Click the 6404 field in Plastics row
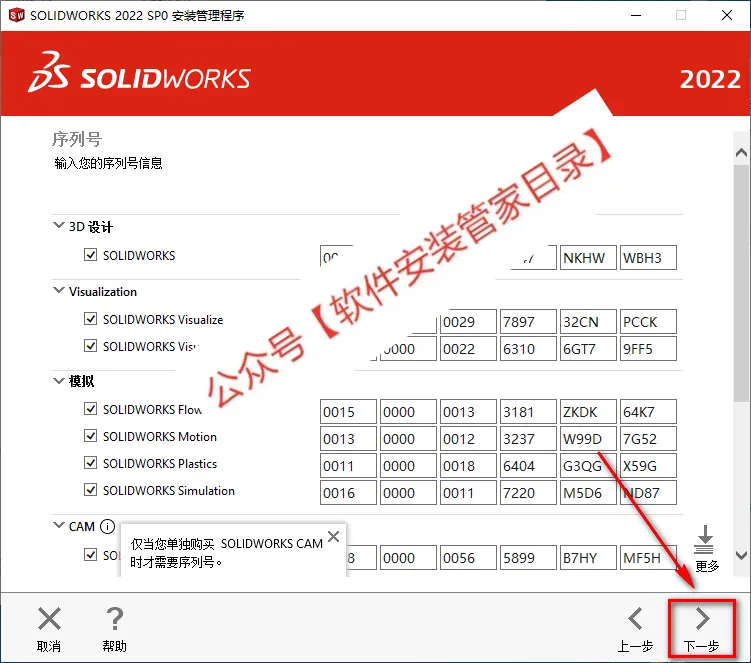 tap(528, 466)
